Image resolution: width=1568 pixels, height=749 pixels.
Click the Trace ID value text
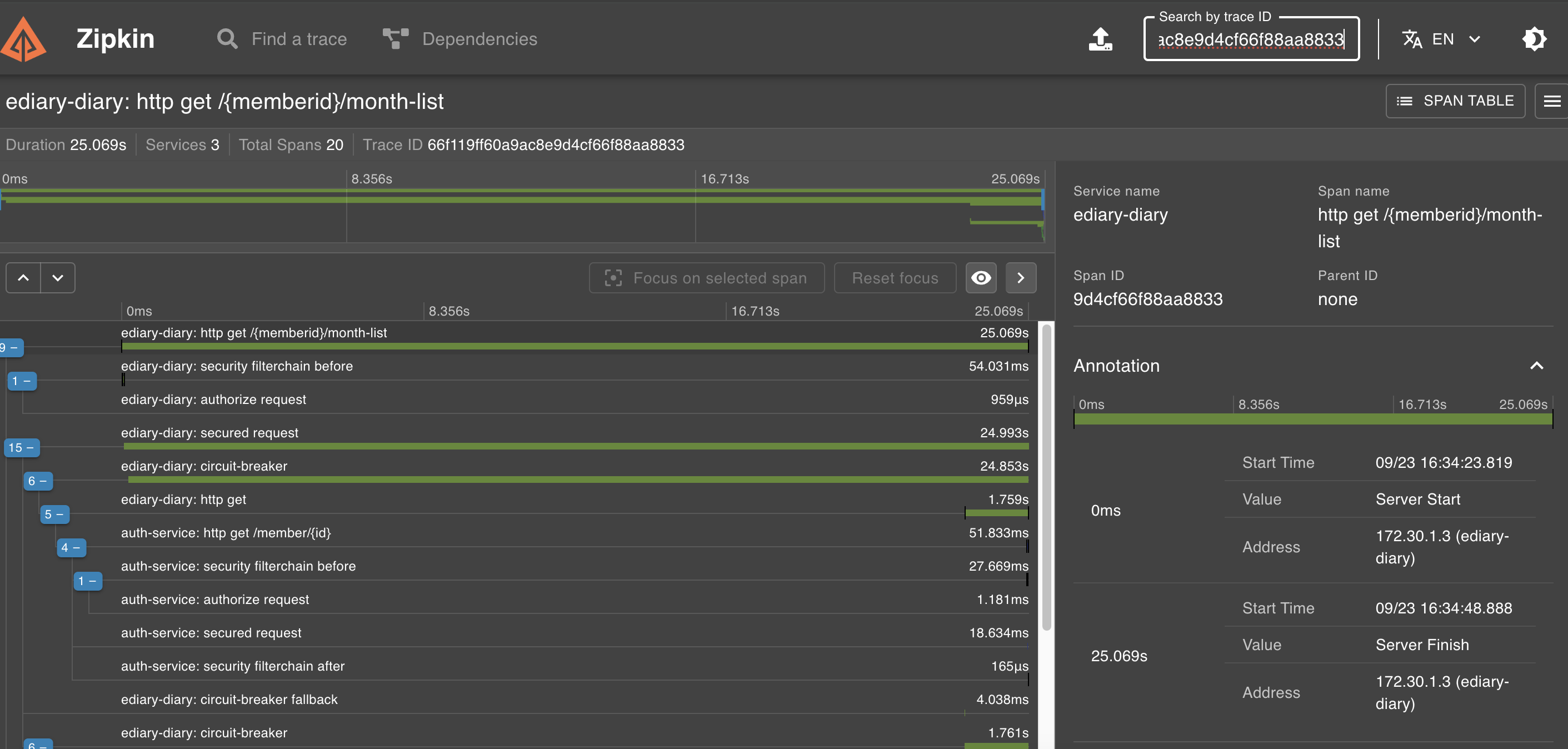[x=556, y=145]
